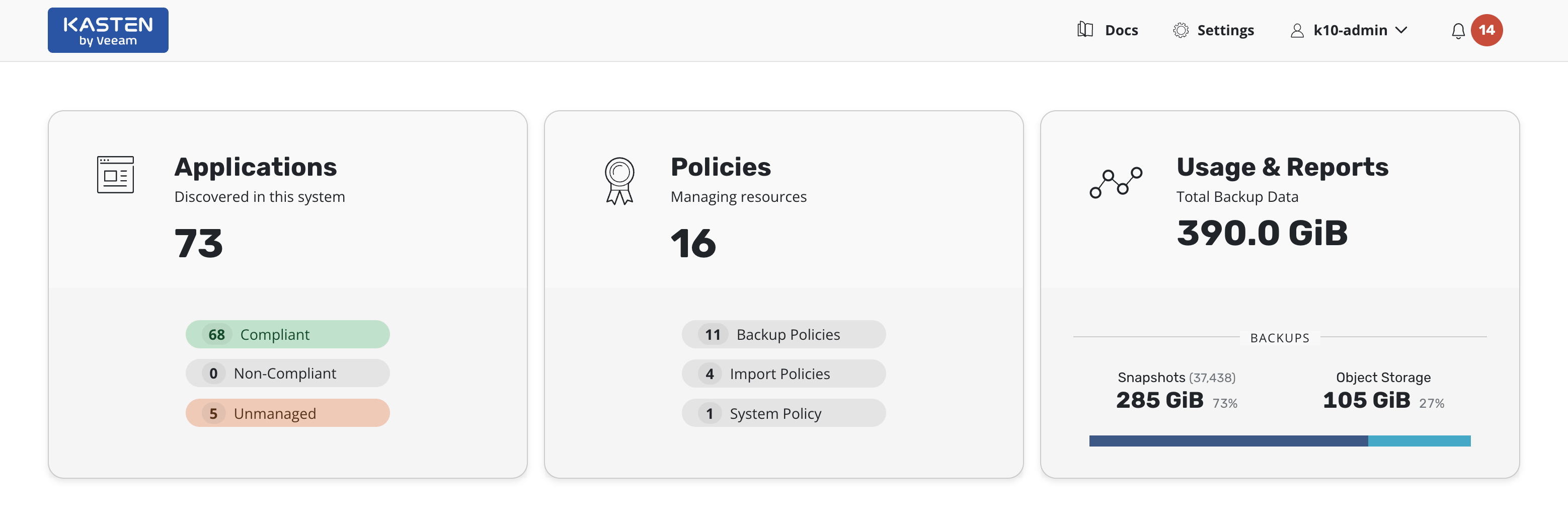Open the 4 Import Policies list
This screenshot has height=517, width=1568.
point(784,374)
